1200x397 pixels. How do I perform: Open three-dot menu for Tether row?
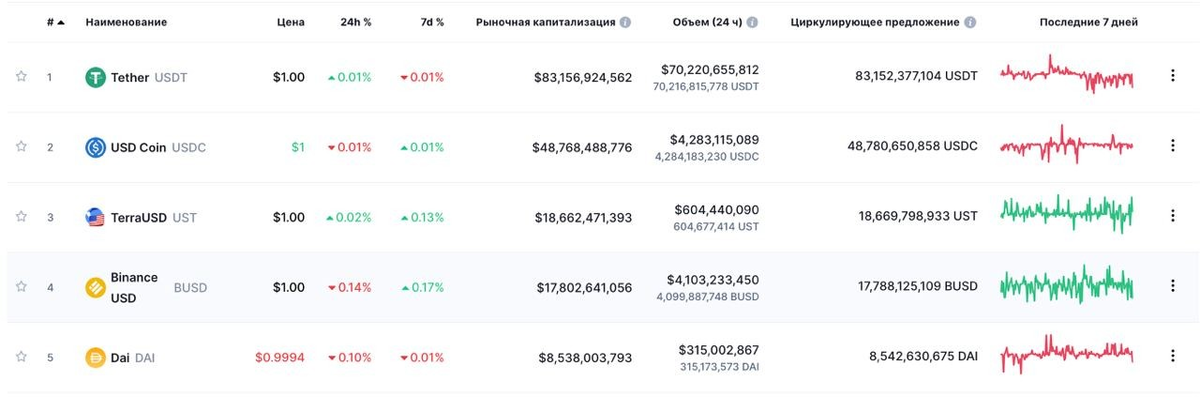[x=1172, y=76]
